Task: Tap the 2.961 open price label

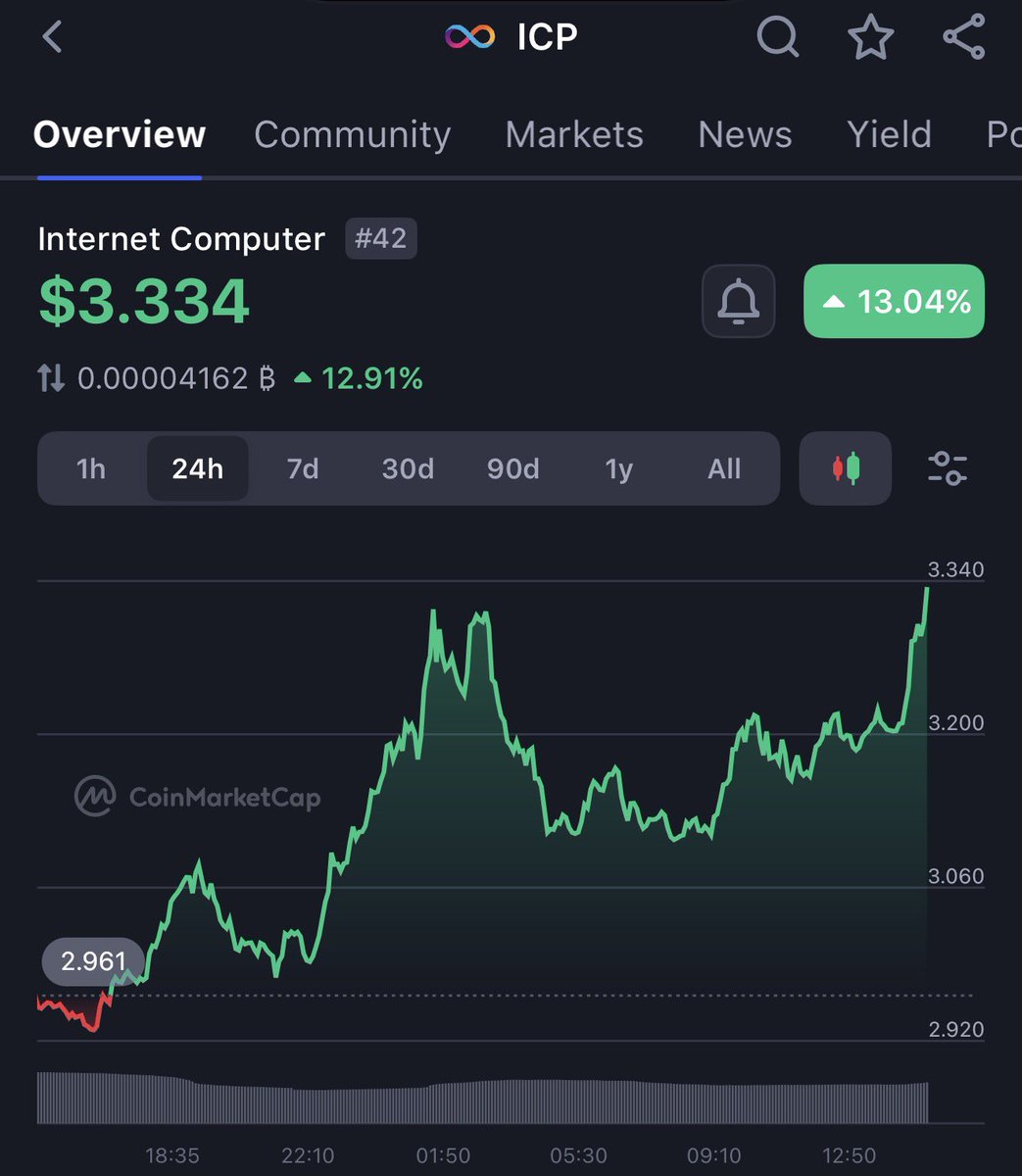Action: pos(93,961)
